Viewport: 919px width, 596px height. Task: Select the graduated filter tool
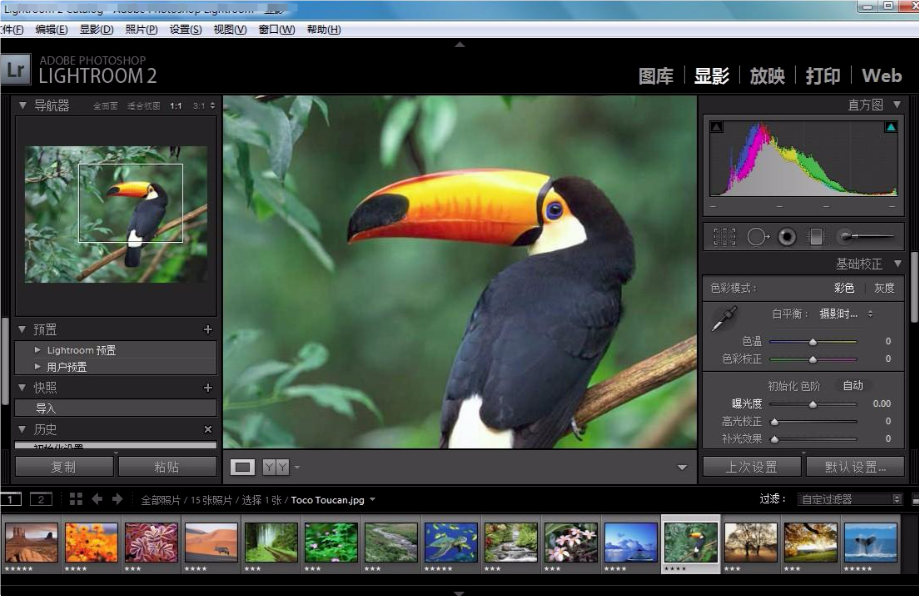tap(815, 237)
